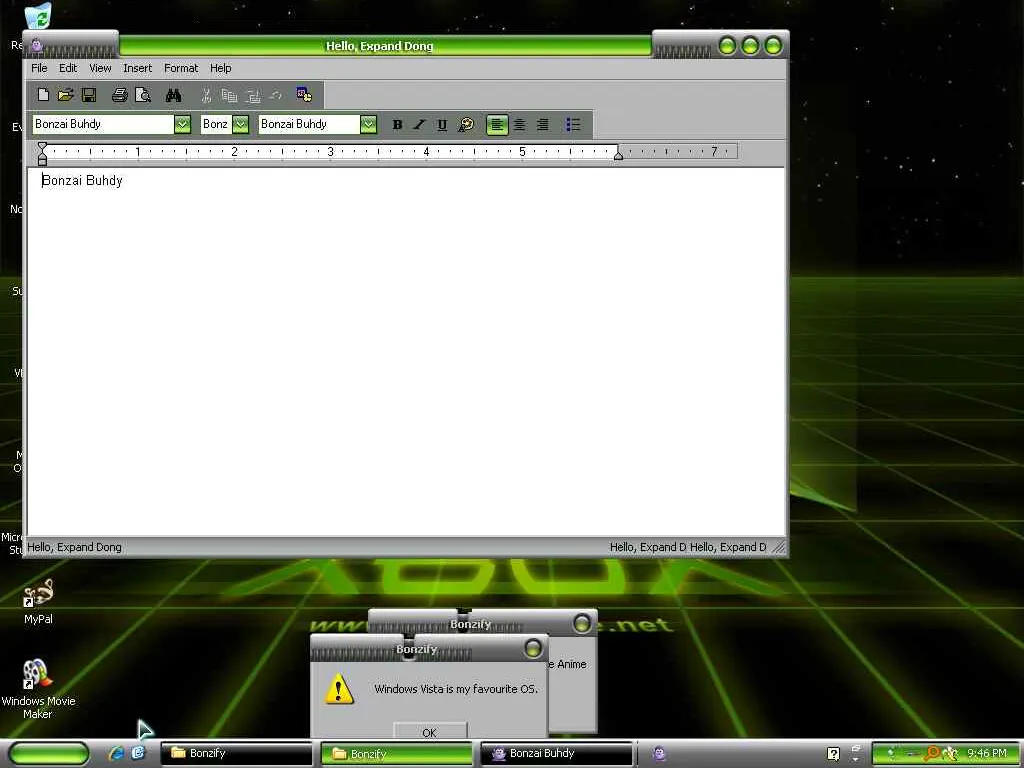Toggle Bold formatting
The width and height of the screenshot is (1024, 768).
pos(397,124)
